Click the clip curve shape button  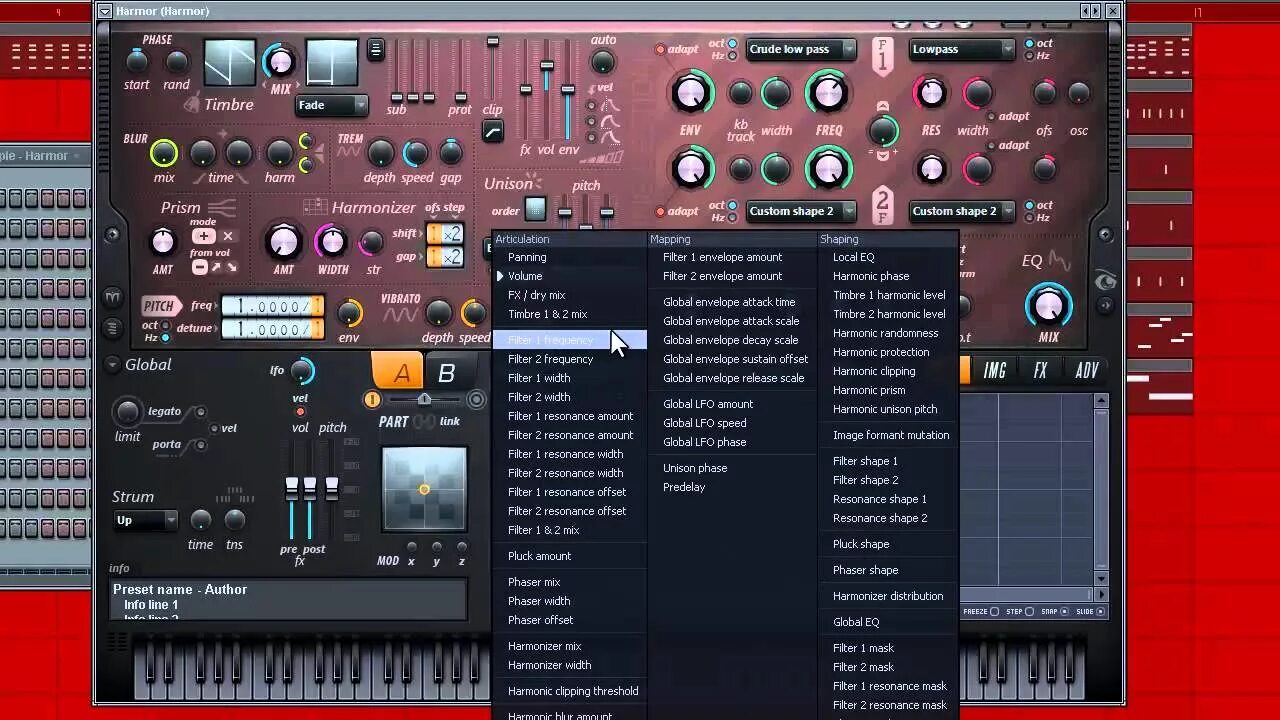(493, 131)
